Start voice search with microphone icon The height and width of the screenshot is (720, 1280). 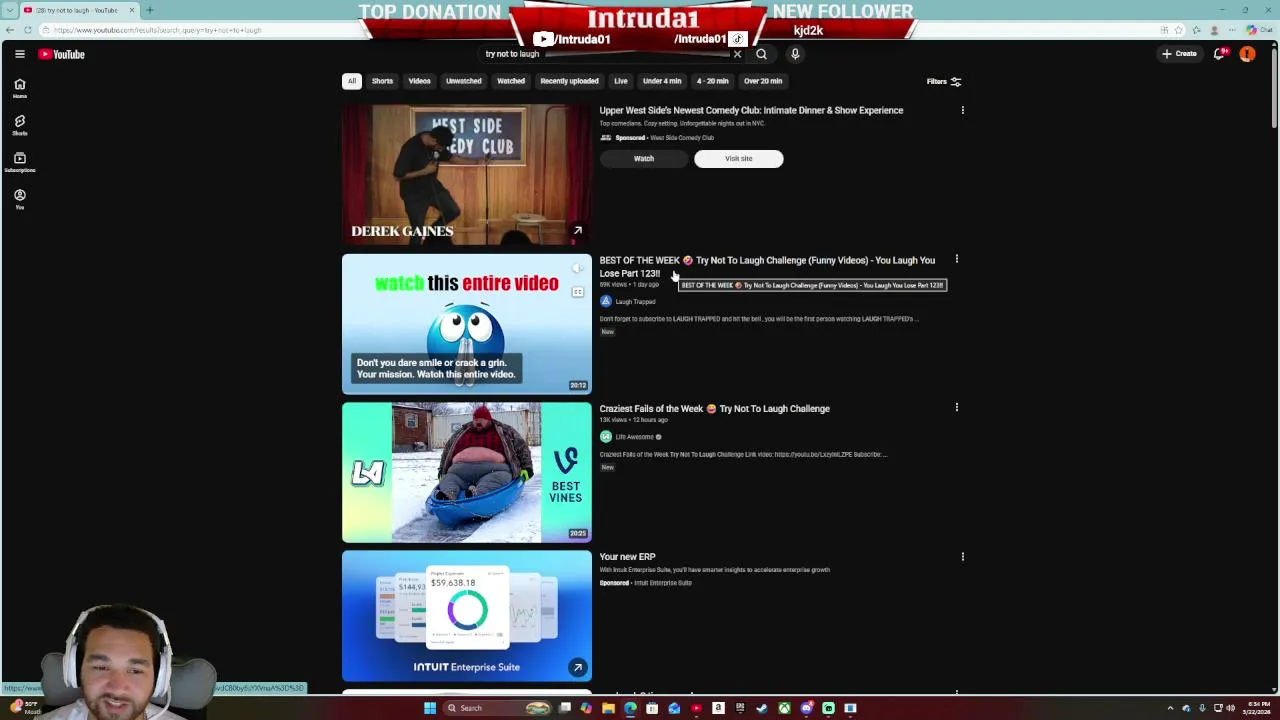[795, 54]
